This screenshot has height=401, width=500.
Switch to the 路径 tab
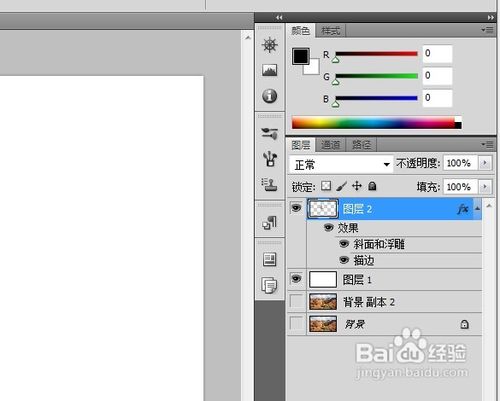tap(361, 145)
